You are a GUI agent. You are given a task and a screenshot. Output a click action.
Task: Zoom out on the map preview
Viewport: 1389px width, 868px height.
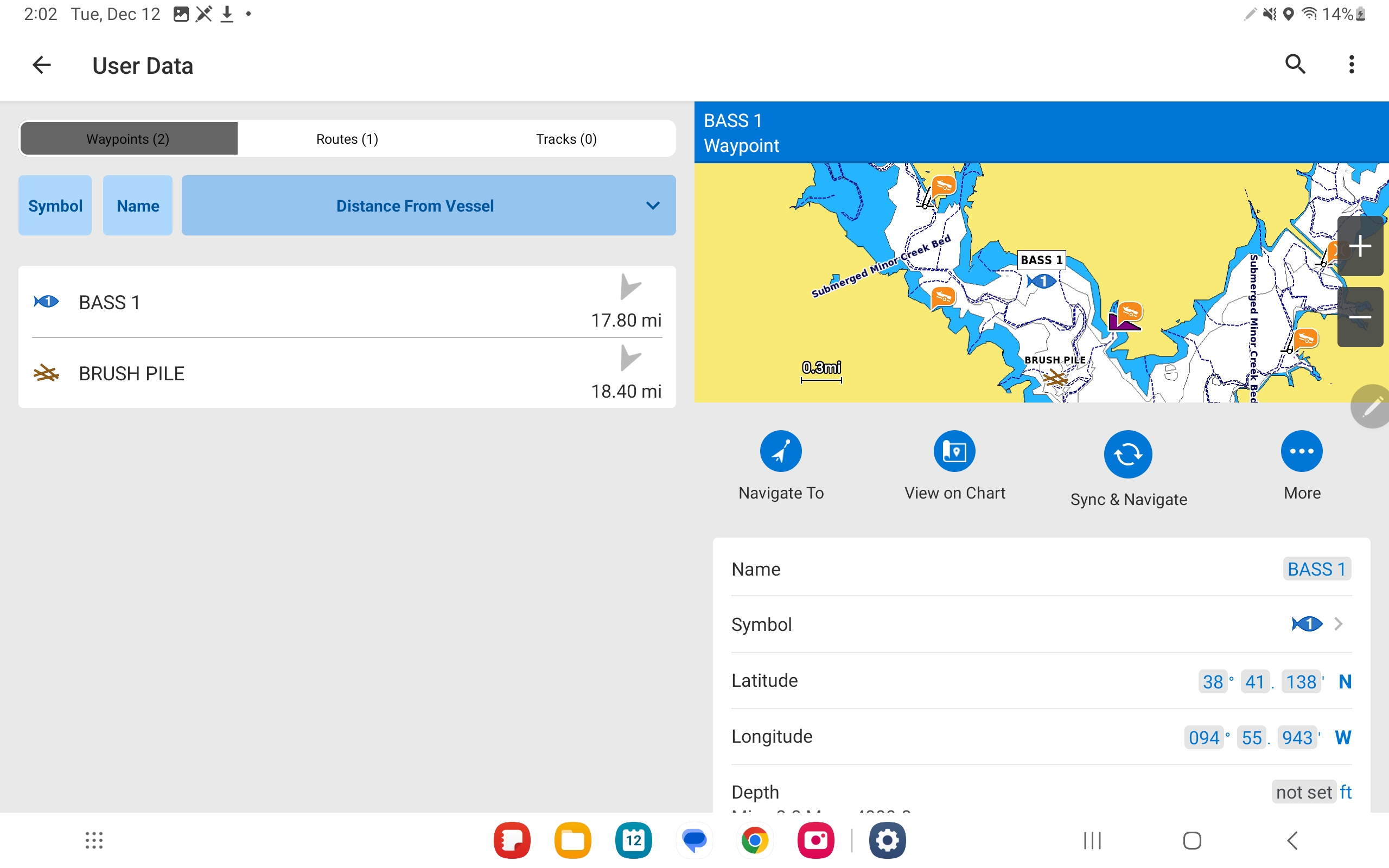[1360, 317]
